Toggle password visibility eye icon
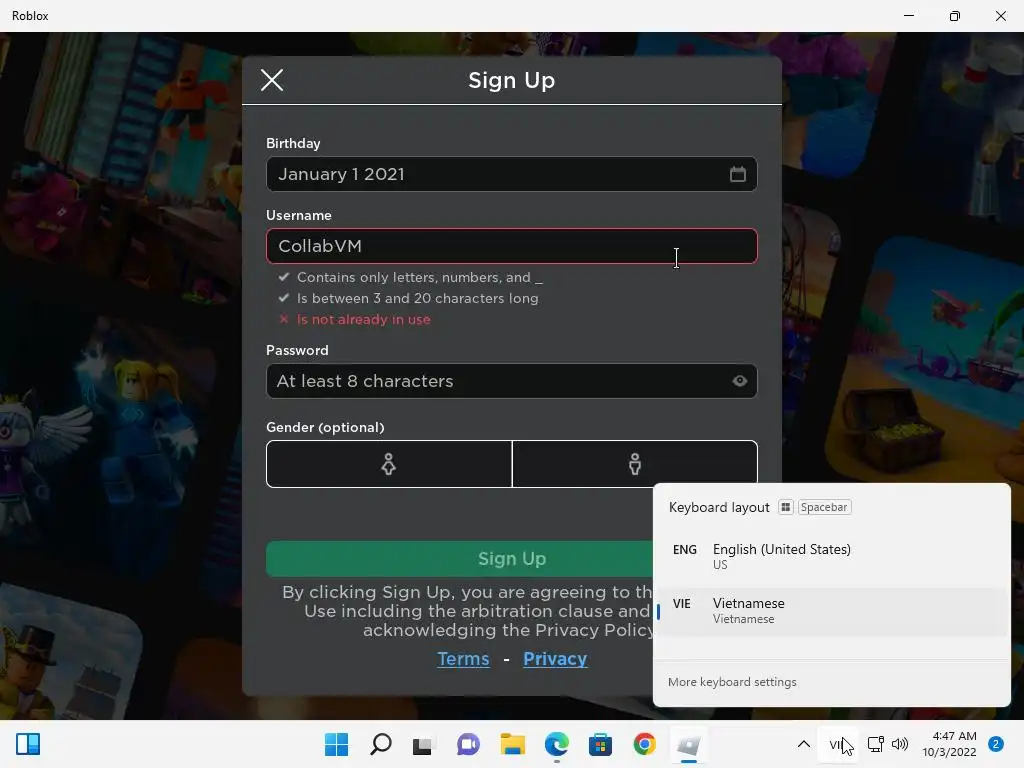1024x768 pixels. coord(739,381)
